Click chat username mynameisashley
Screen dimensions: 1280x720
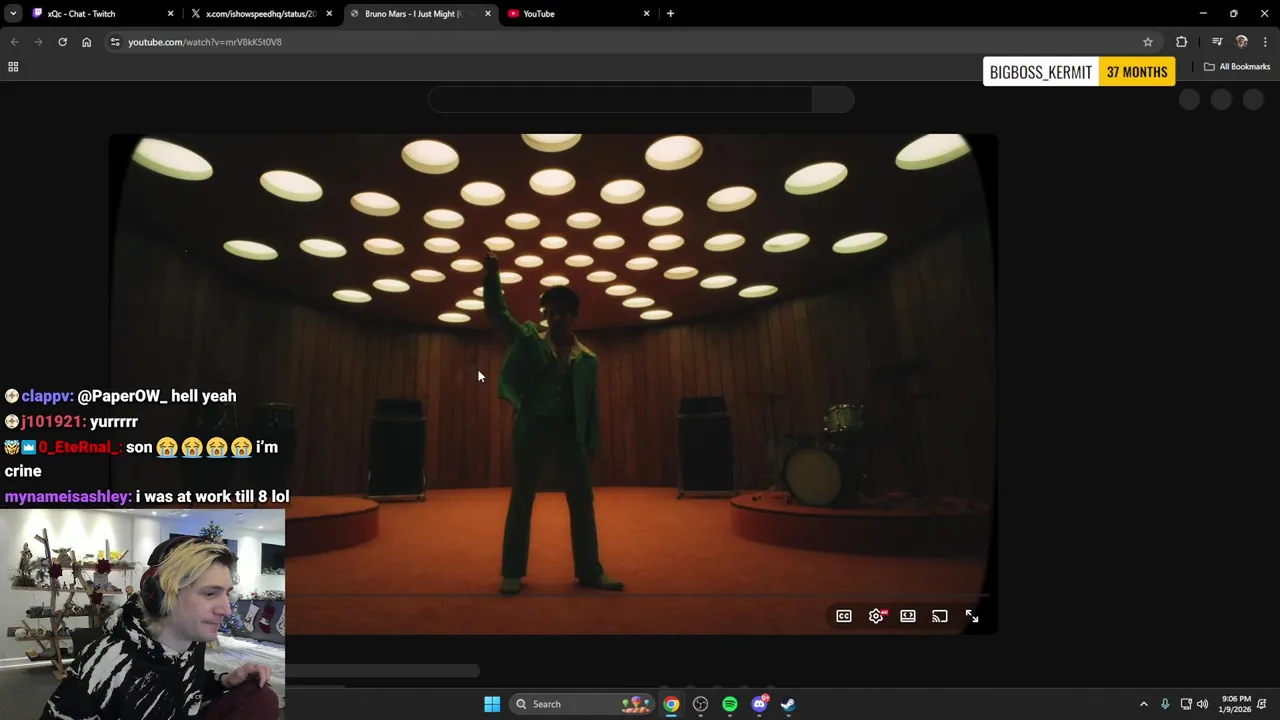68,496
